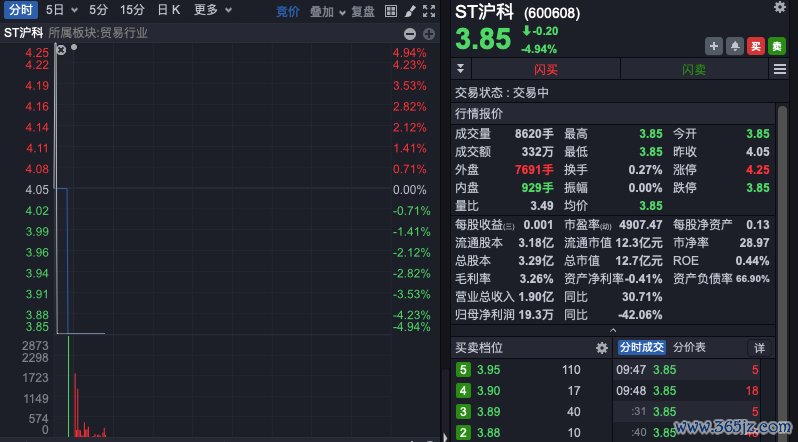The image size is (798, 442).
Task: Click the 内盘 929手 value
Action: 537,188
